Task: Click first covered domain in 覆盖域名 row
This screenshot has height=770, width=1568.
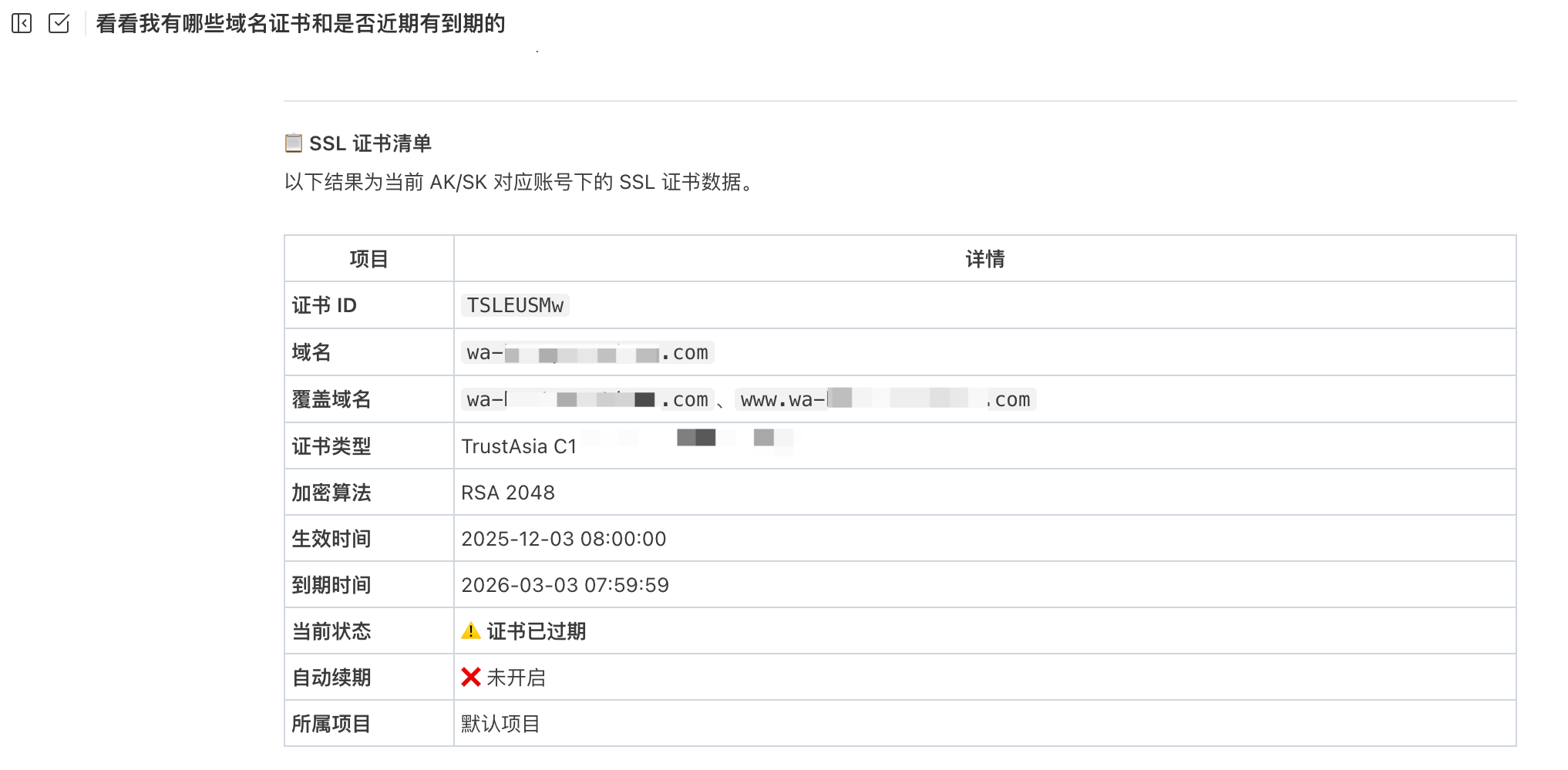Action: (587, 400)
